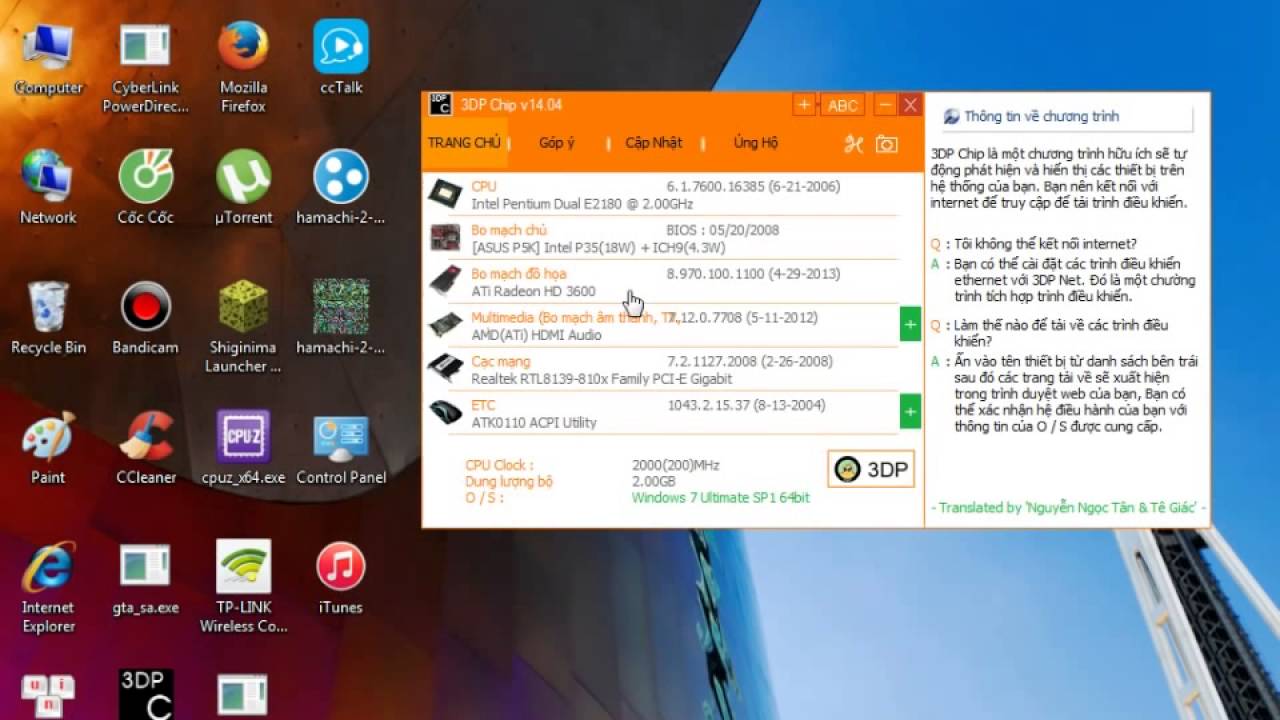This screenshot has width=1280, height=720.
Task: Click the Bo mạch đồ họa link
Action: (x=519, y=273)
